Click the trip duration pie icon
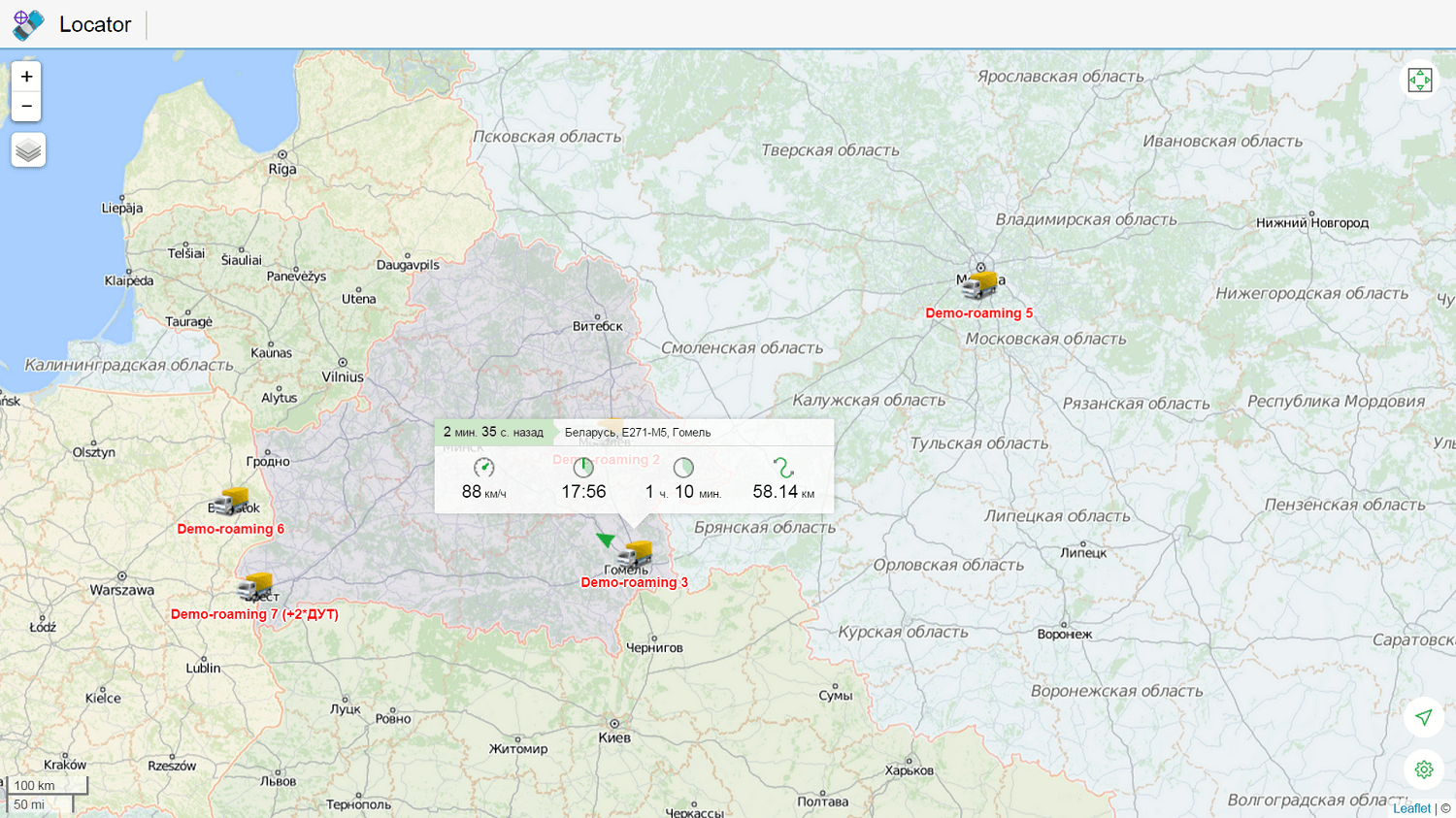Viewport: 1456px width, 818px height. tap(683, 468)
